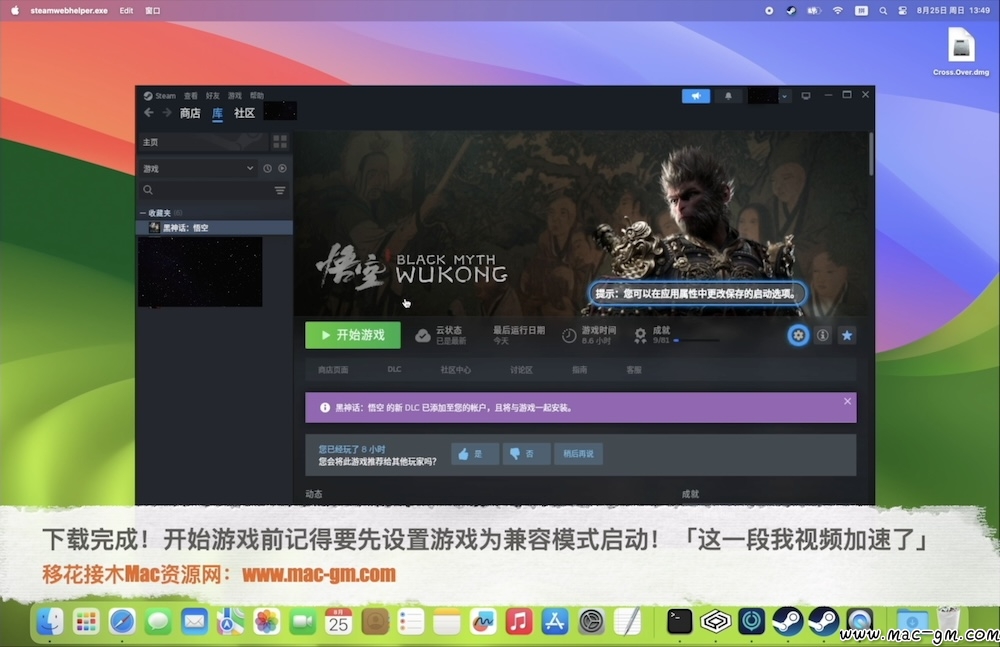Open Launchpad from the Dock
Screen dimensions: 1000x647
click(x=85, y=621)
